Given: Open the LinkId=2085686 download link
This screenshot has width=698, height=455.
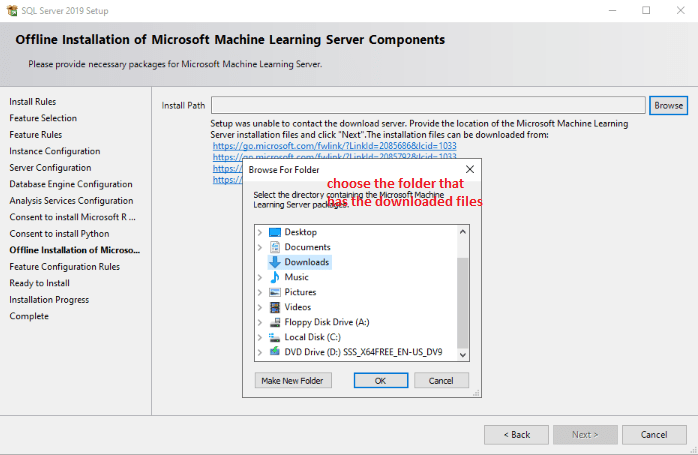Looking at the screenshot, I should (334, 146).
